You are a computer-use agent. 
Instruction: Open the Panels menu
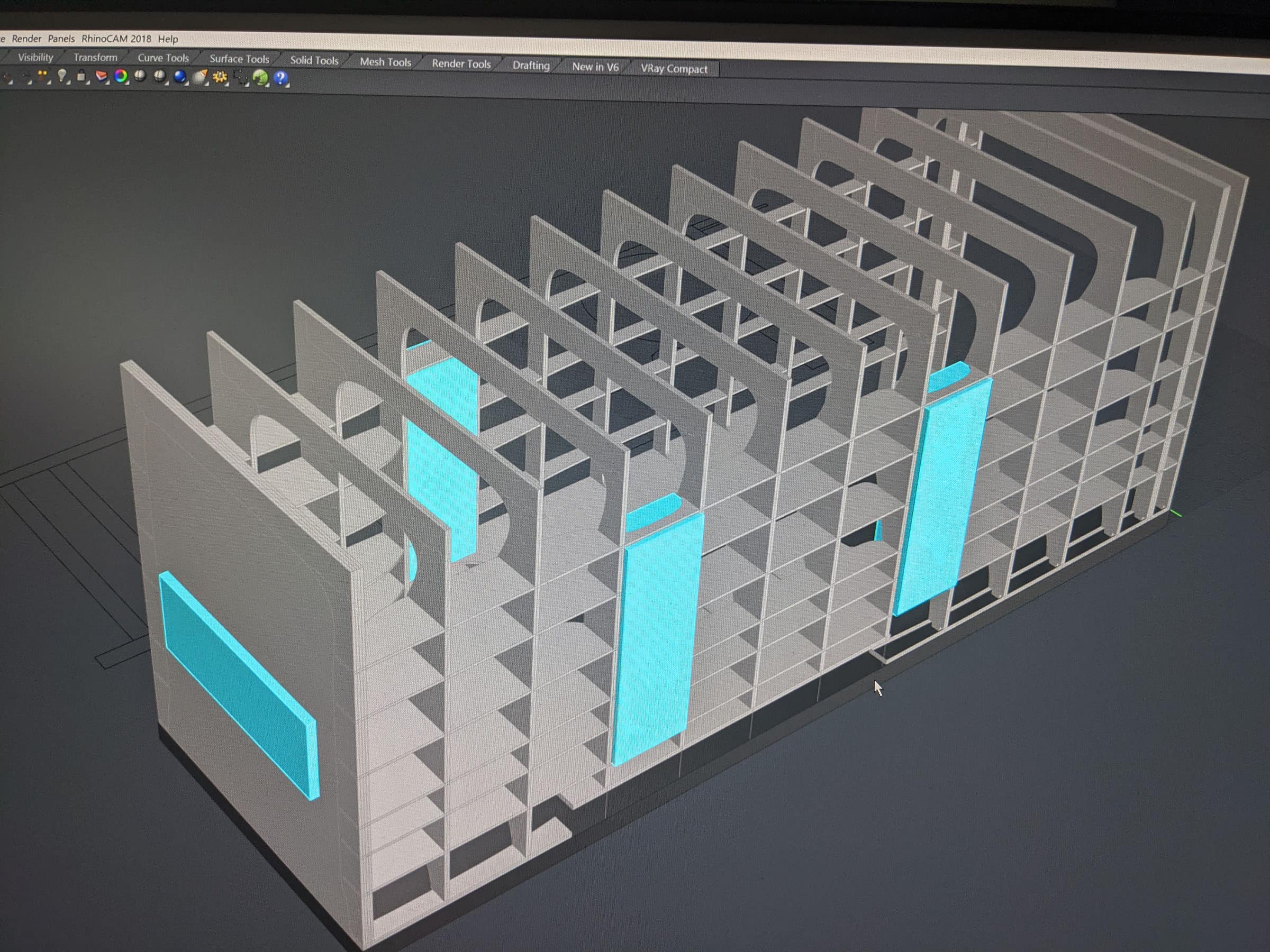coord(61,39)
